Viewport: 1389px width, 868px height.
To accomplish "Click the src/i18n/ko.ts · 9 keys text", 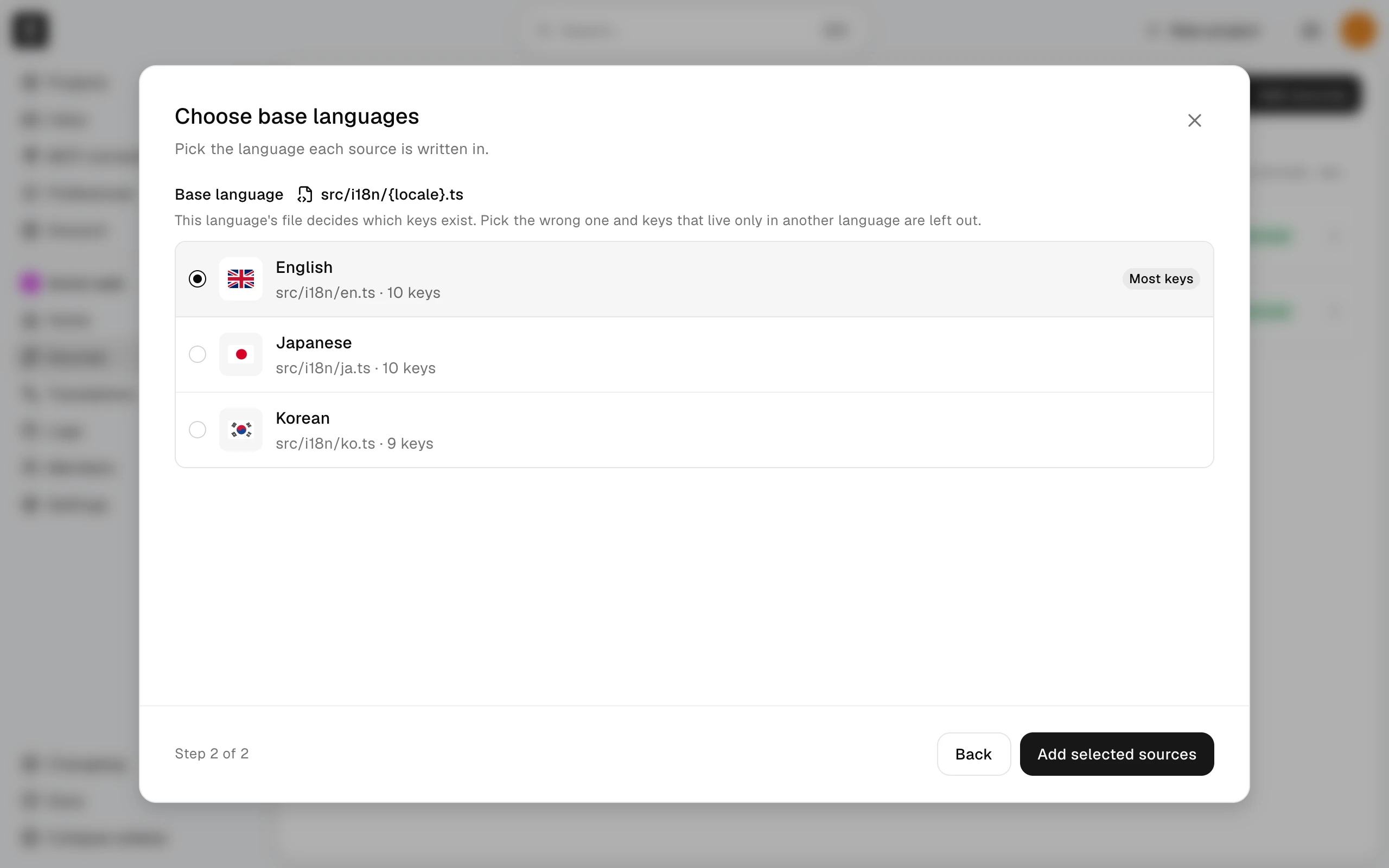I will [354, 443].
